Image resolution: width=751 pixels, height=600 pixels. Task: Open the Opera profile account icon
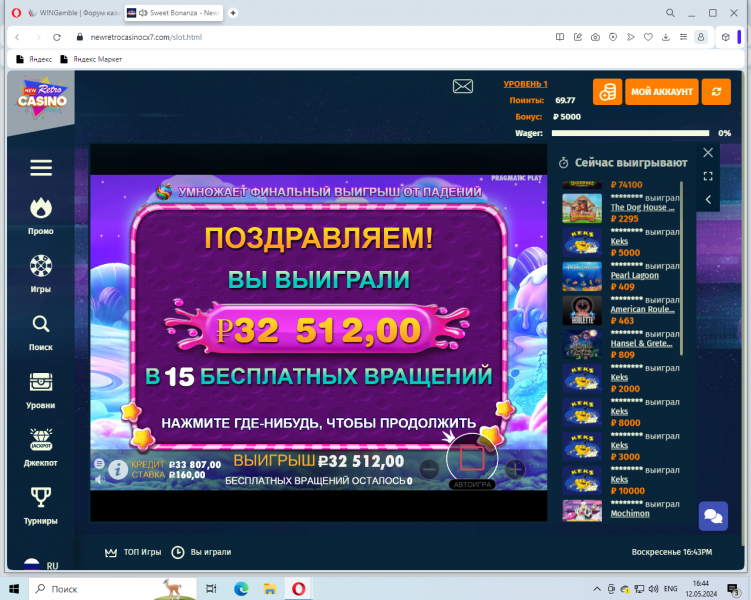coord(701,37)
